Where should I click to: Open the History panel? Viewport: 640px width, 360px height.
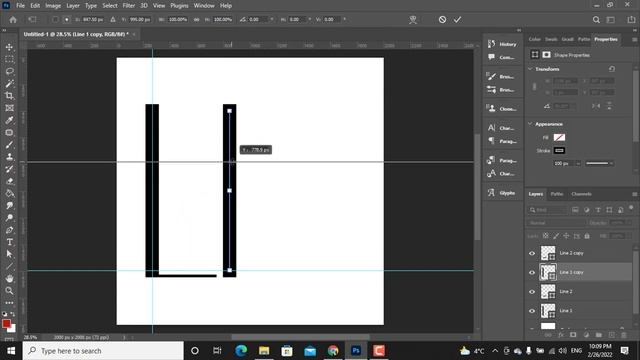[x=502, y=44]
